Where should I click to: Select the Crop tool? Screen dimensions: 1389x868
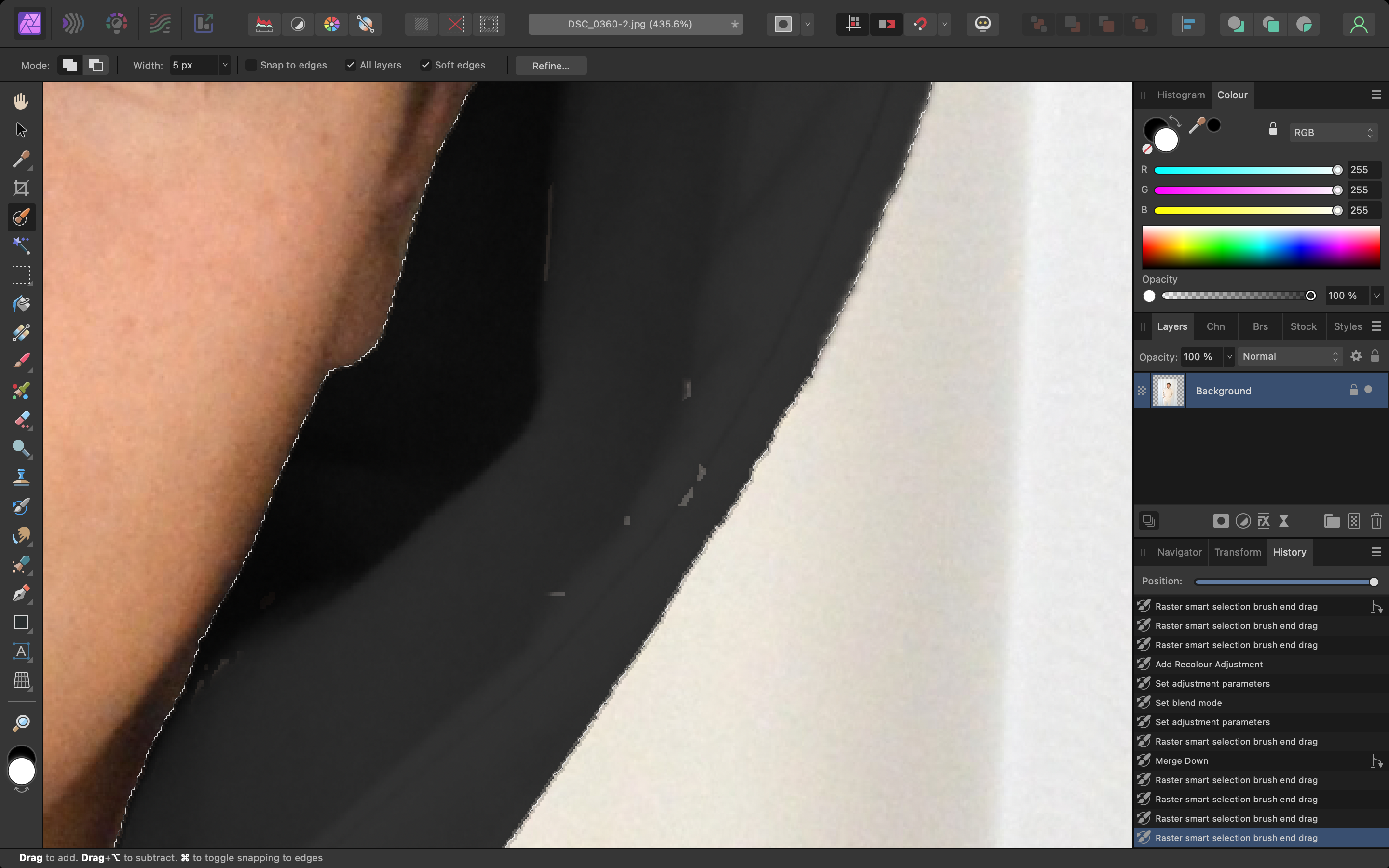tap(21, 188)
